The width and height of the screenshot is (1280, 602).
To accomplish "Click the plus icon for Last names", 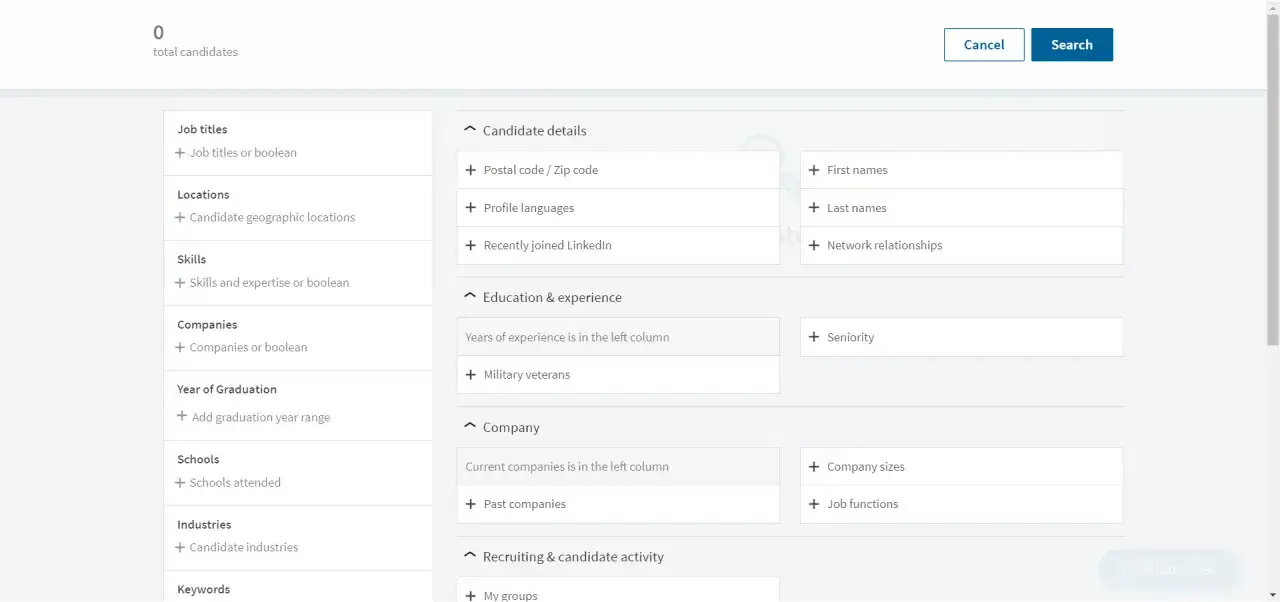I will coord(813,207).
